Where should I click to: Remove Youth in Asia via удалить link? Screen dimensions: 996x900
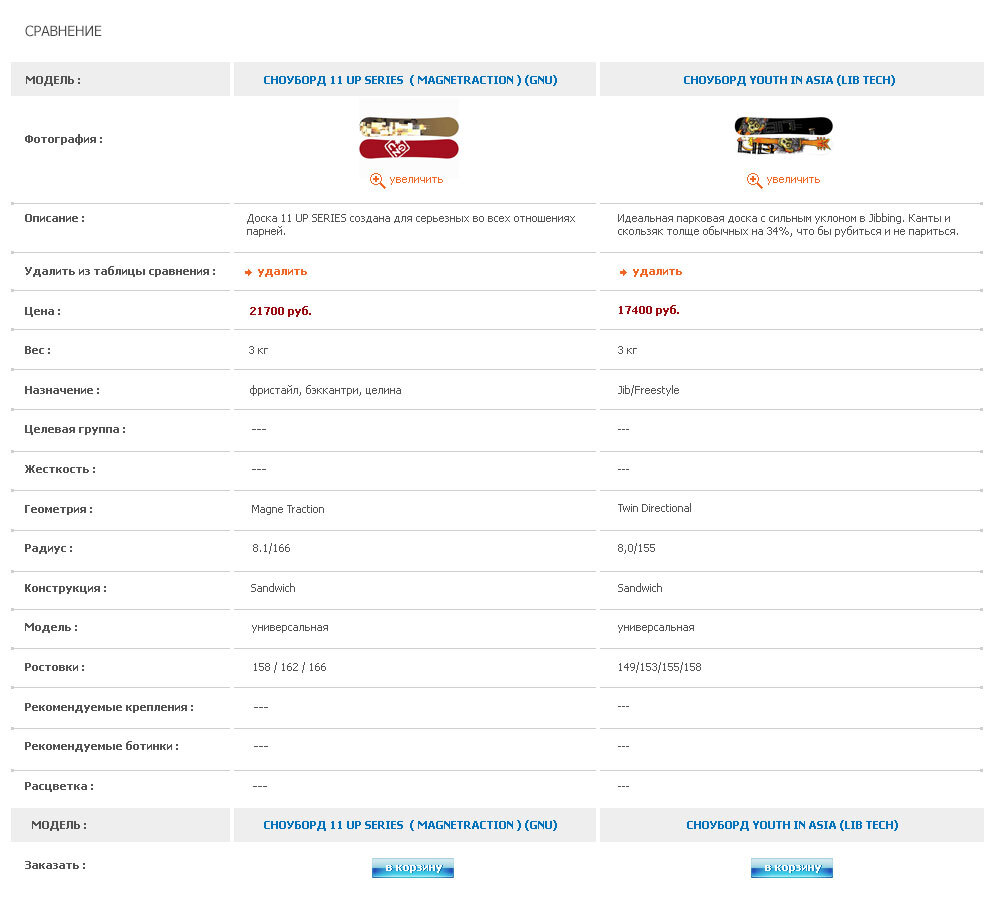(x=657, y=272)
